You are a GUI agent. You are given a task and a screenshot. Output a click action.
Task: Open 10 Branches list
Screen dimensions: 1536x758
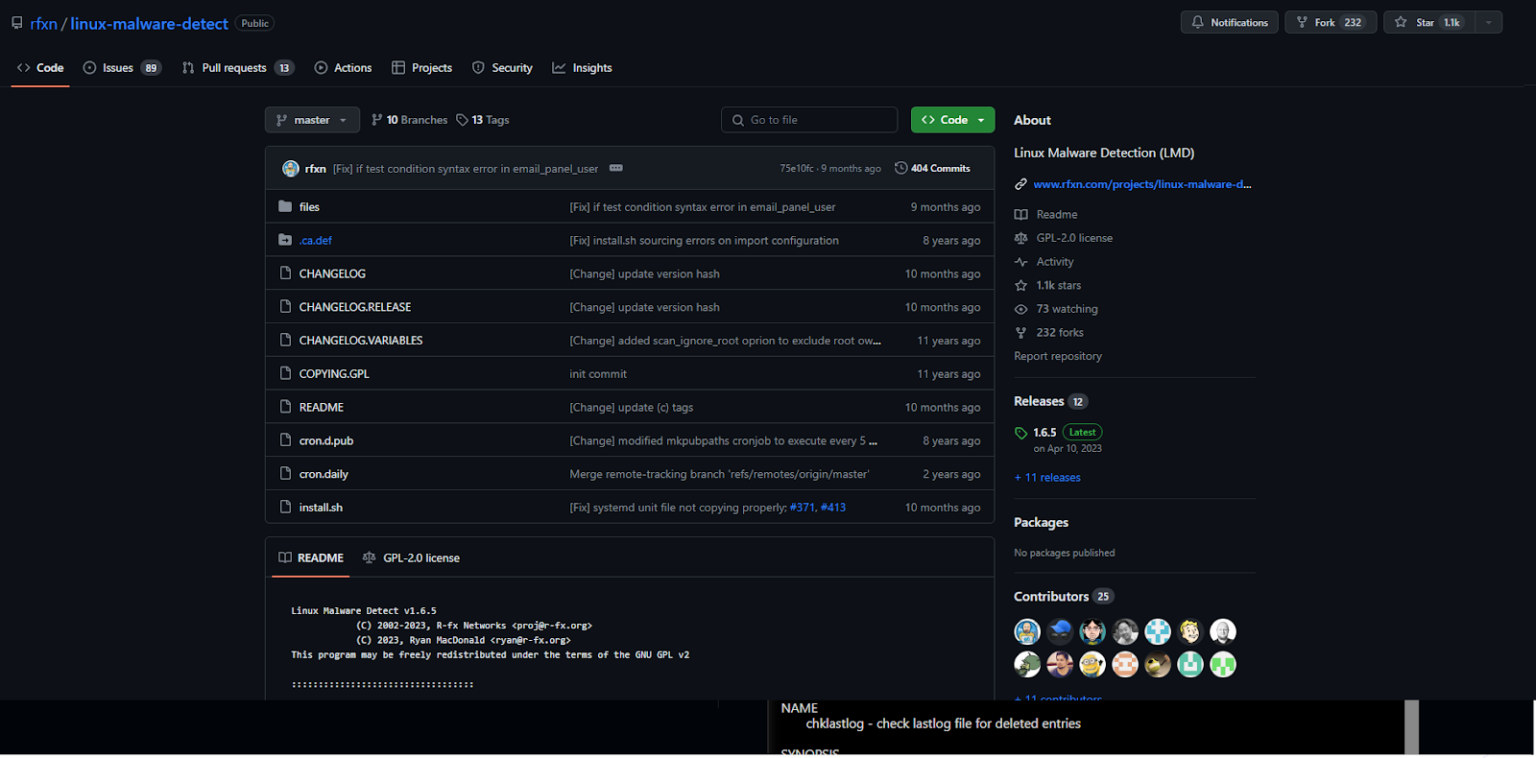[x=409, y=120]
